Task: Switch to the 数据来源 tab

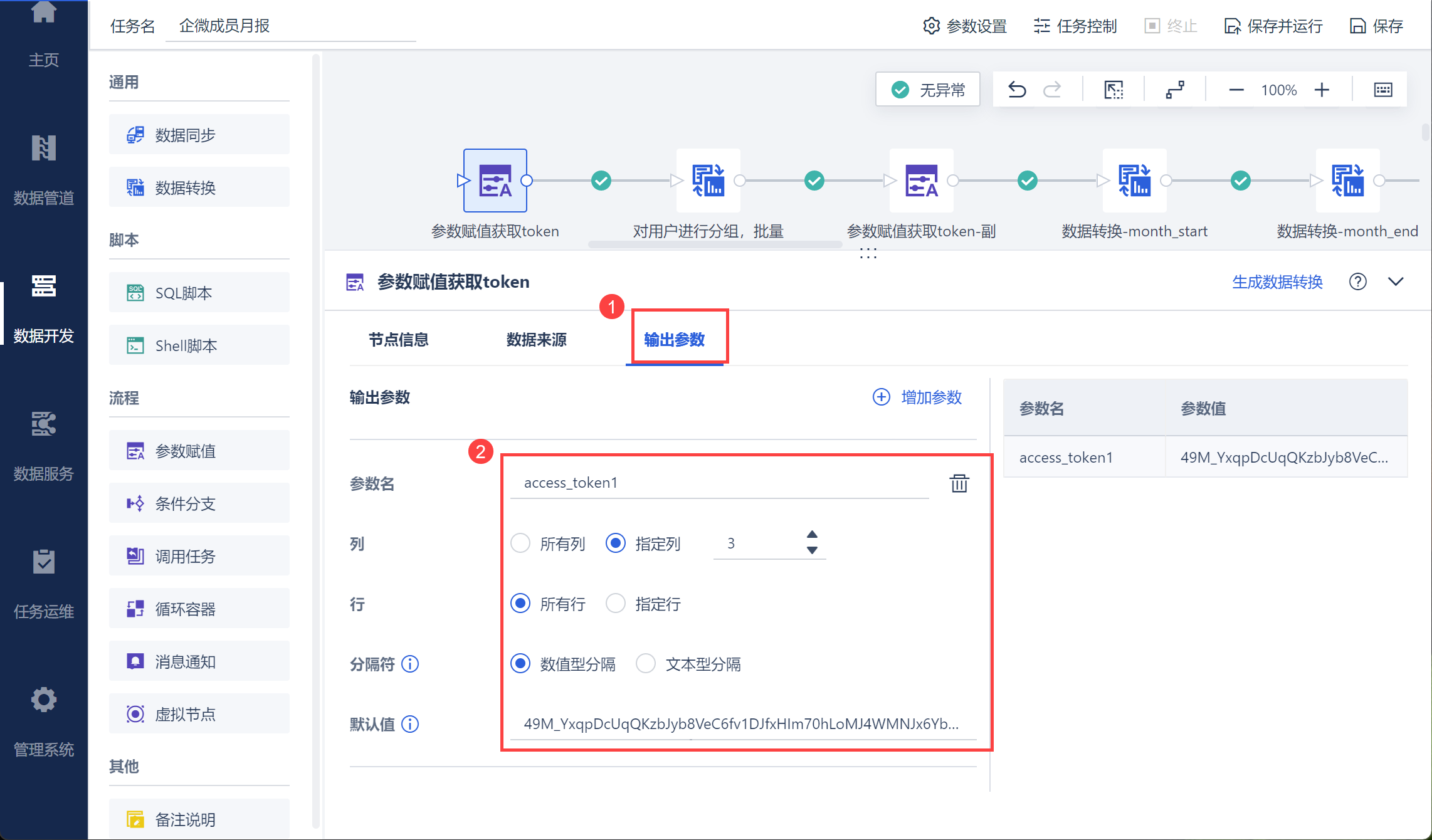Action: click(536, 340)
